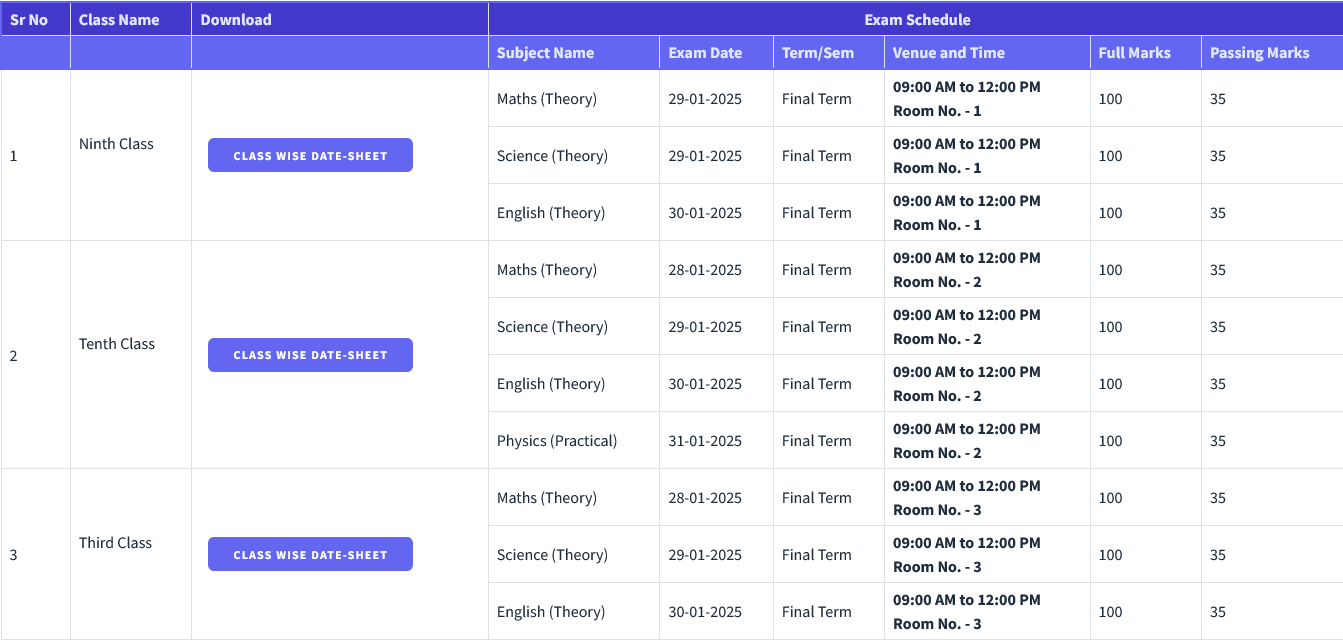Screen dimensions: 1343x641
Task: Select Ninth Class Maths (Theory) subject
Action: [x=547, y=99]
